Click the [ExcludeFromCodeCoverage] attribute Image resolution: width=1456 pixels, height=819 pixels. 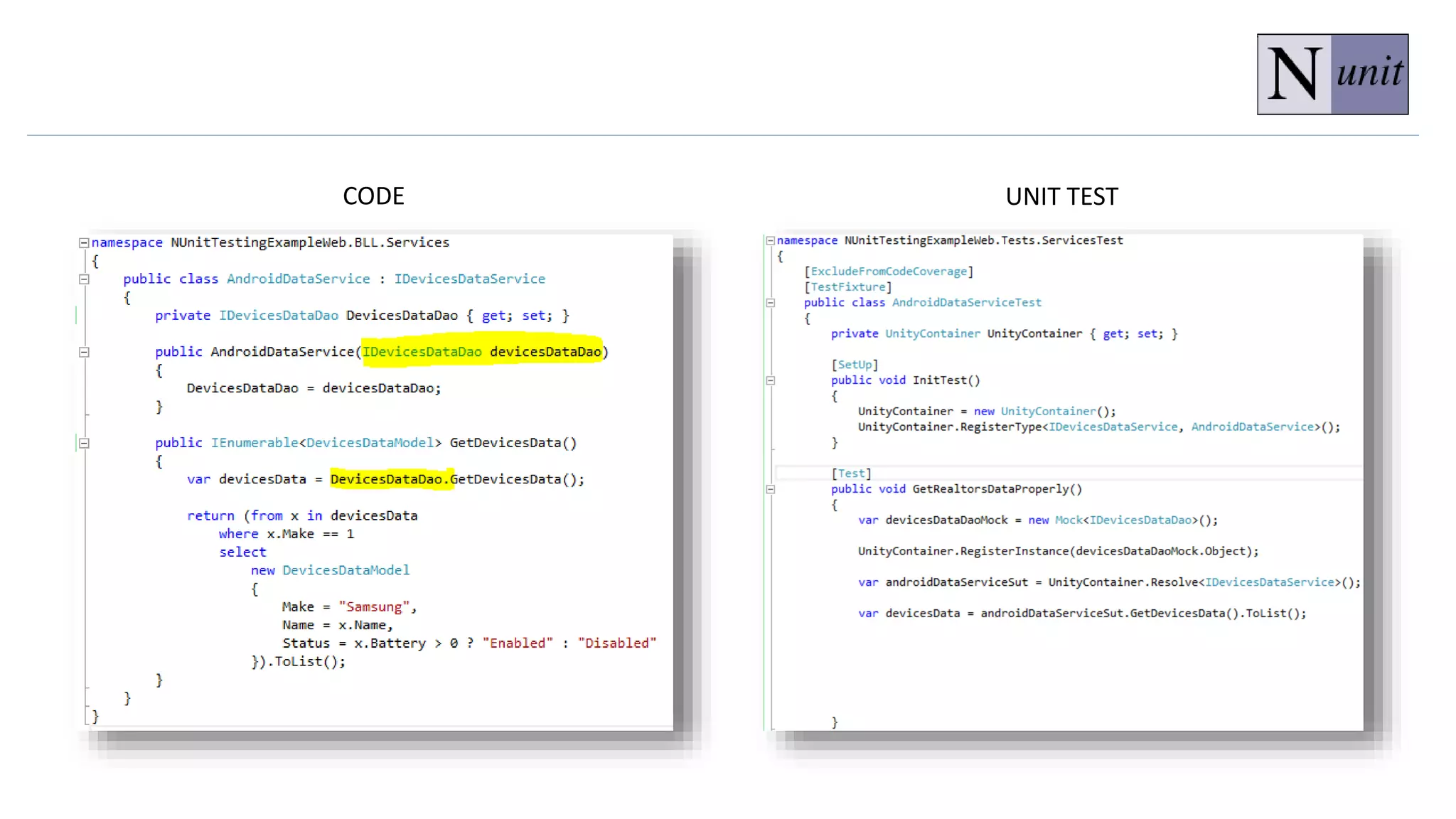889,272
